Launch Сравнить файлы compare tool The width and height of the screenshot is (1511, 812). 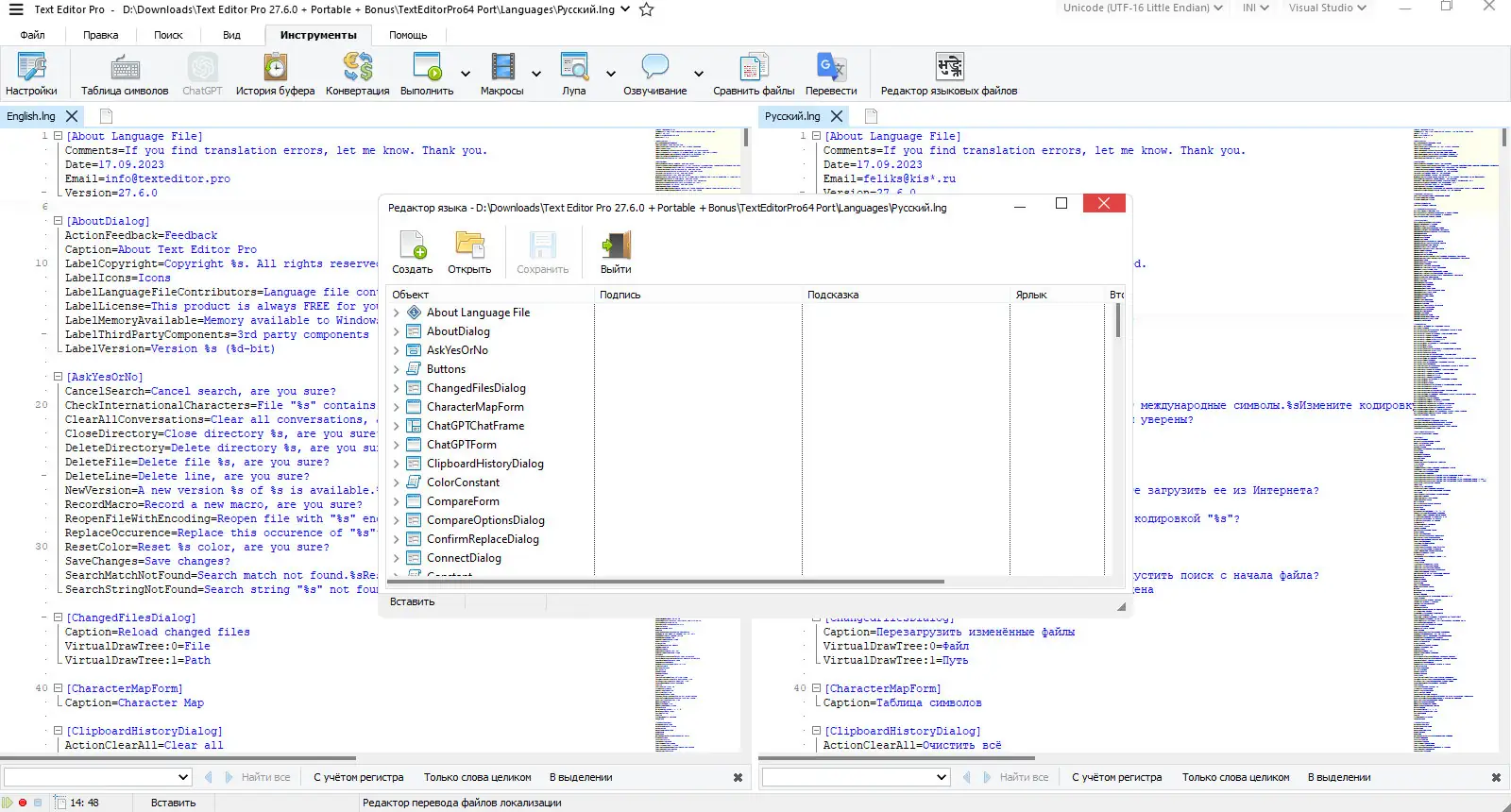(753, 75)
